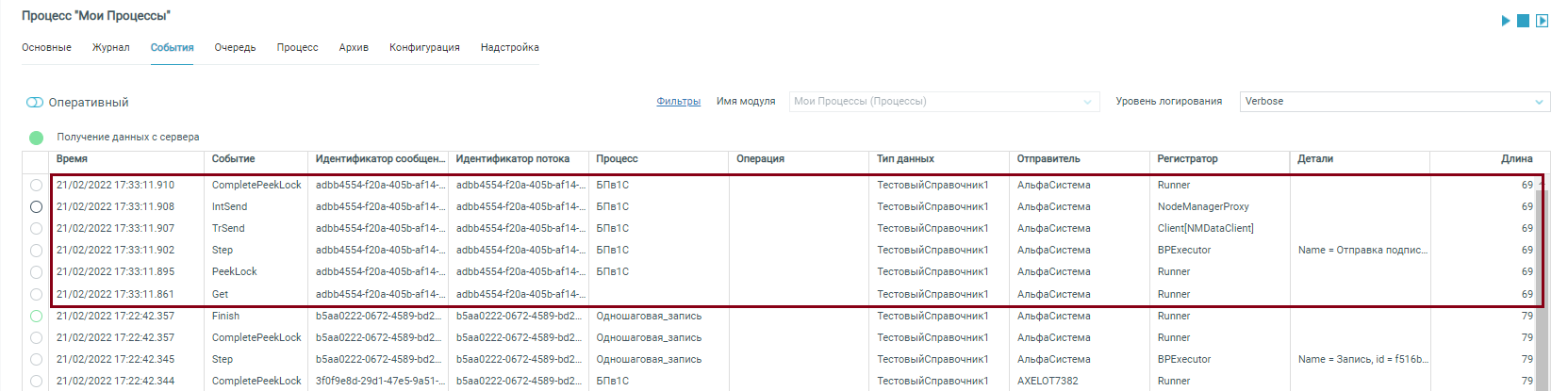Expand the Имя модуля dropdown

(x=943, y=102)
